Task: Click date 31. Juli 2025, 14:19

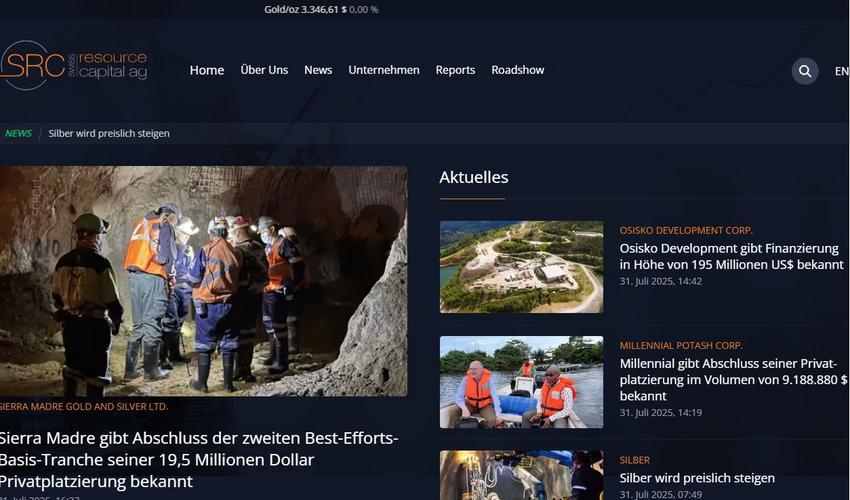Action: 661,413
